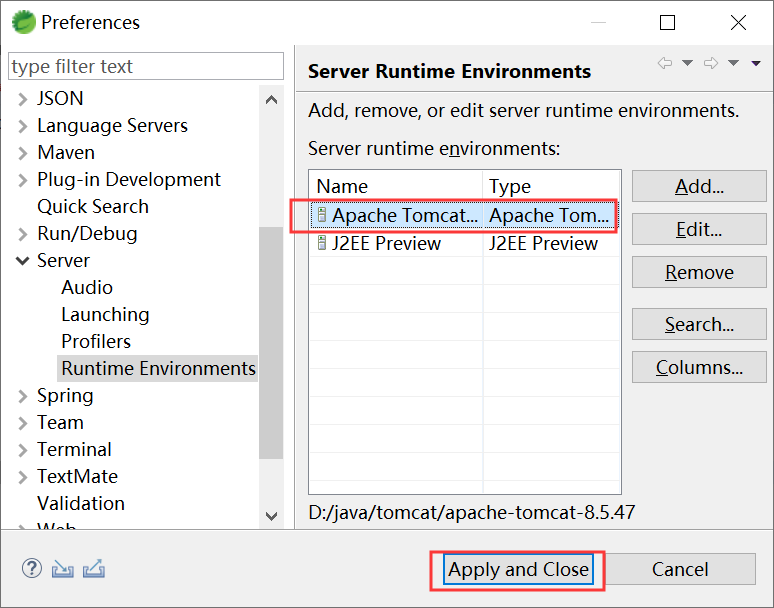Click the export preferences icon
Image resolution: width=774 pixels, height=608 pixels.
(94, 569)
